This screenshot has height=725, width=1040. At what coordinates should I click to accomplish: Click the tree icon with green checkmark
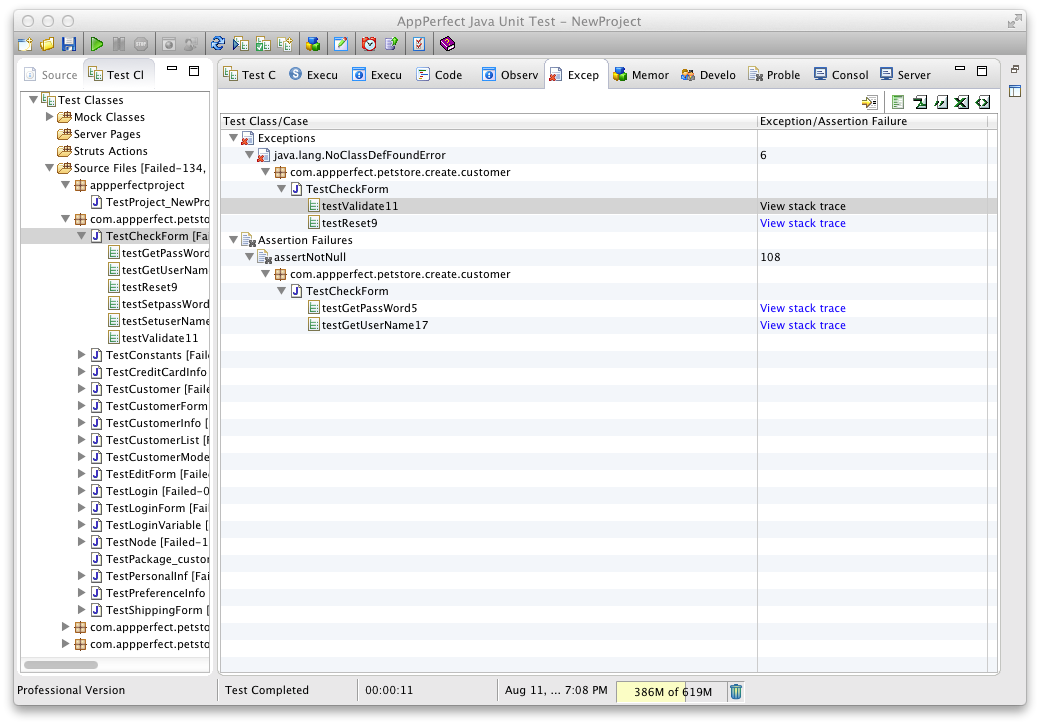[263, 44]
